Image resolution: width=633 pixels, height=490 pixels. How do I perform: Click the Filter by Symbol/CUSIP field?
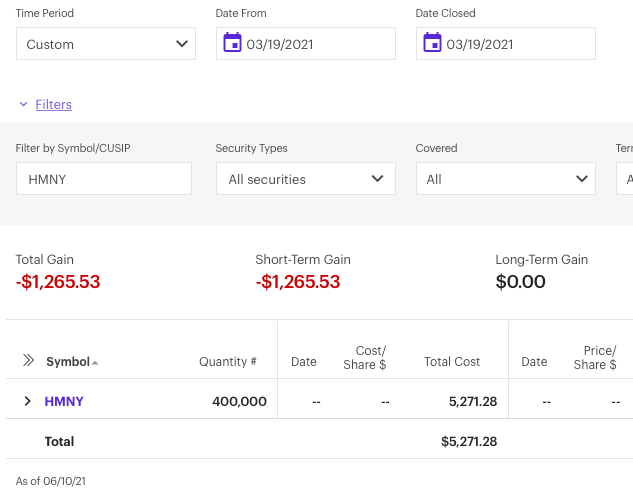click(104, 179)
